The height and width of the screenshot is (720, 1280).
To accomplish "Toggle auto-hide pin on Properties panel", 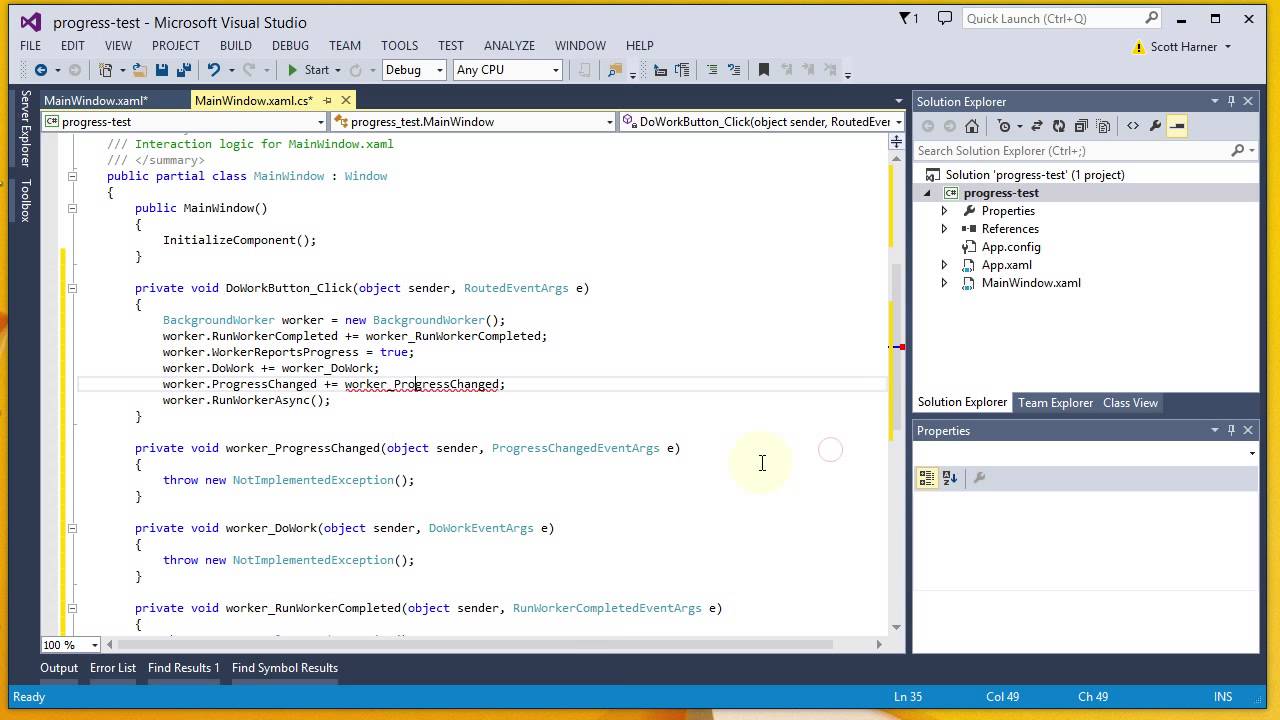I will coord(1232,430).
